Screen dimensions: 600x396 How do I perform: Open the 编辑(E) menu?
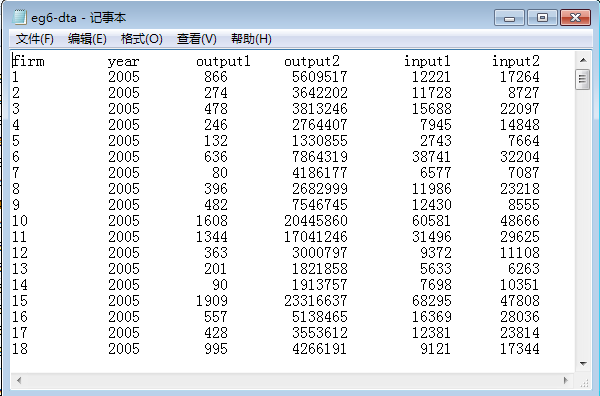point(87,39)
